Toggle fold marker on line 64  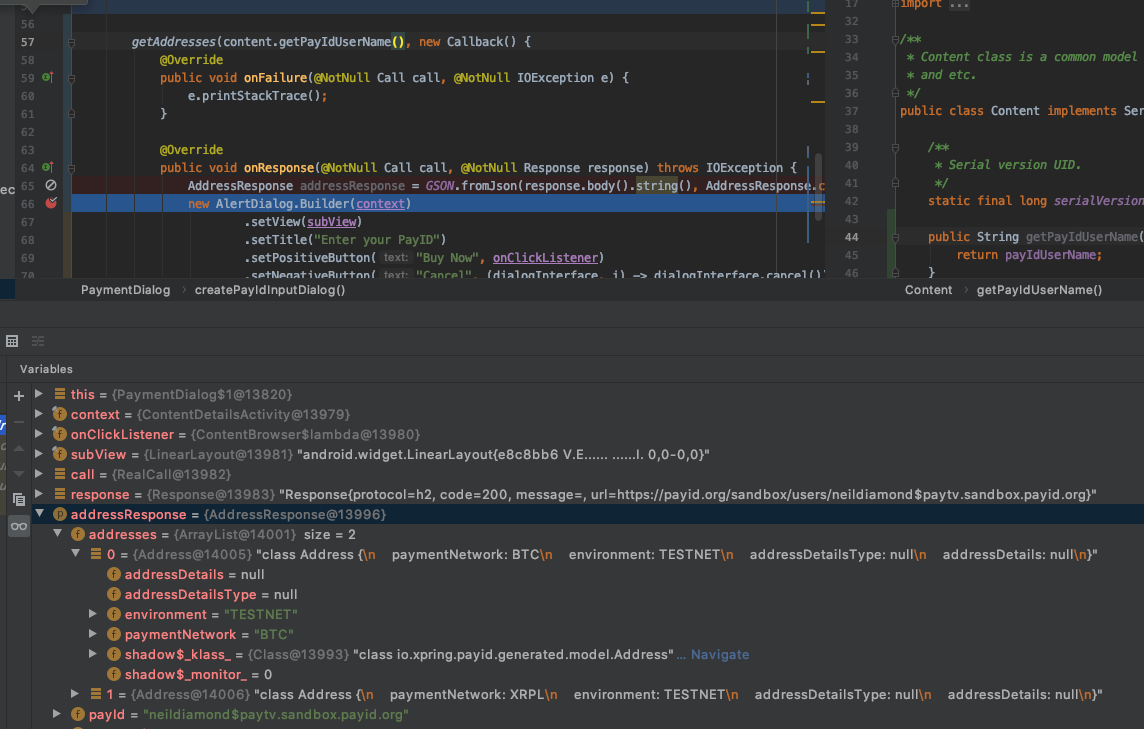(72, 168)
